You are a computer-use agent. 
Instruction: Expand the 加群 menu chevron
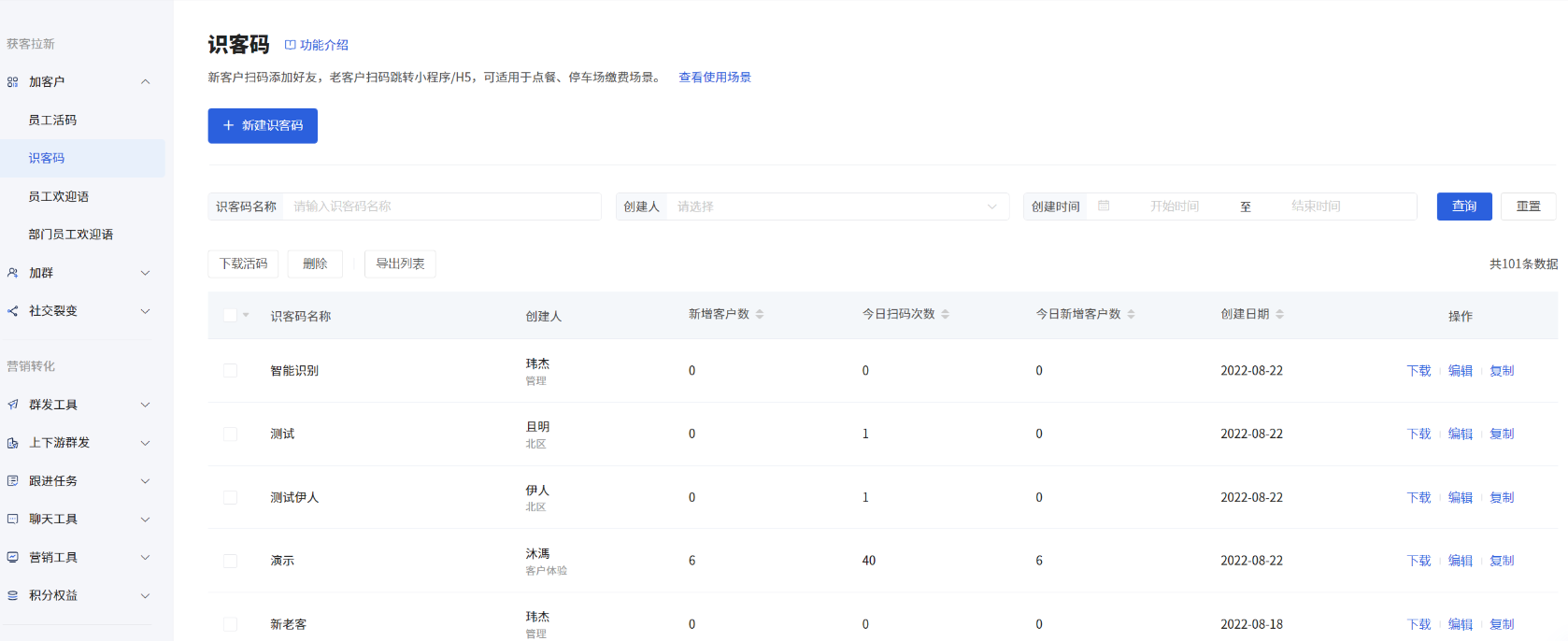click(145, 273)
